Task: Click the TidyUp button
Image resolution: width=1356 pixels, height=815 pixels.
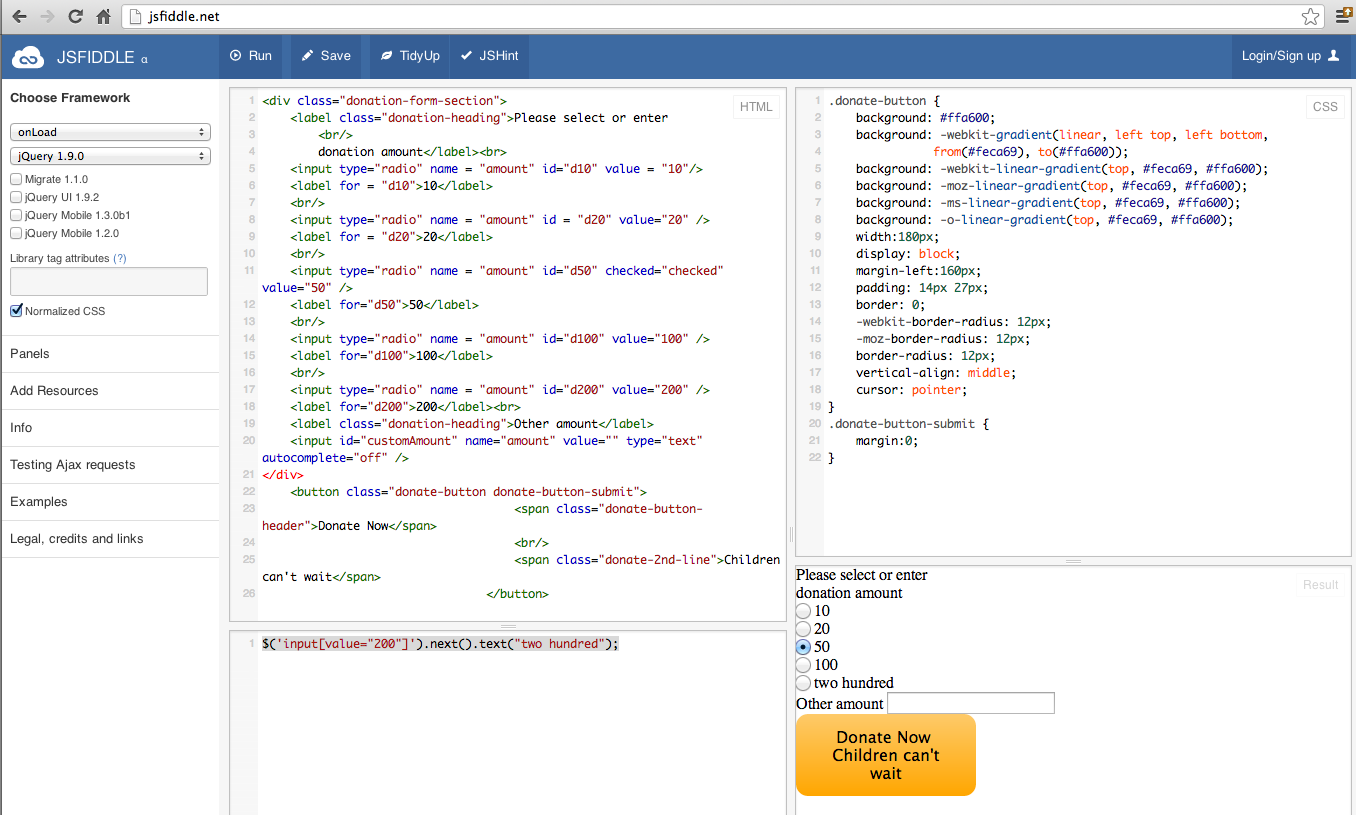Action: (410, 56)
